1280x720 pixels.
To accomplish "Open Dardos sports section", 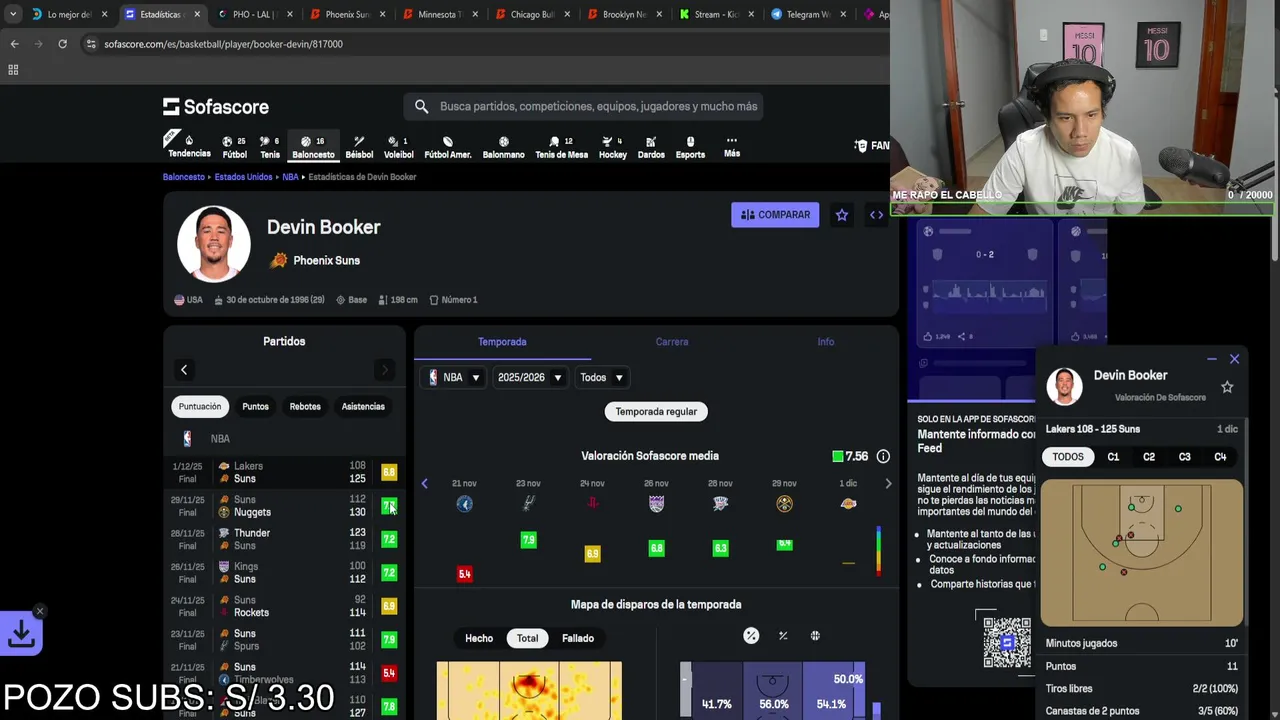I will (651, 147).
